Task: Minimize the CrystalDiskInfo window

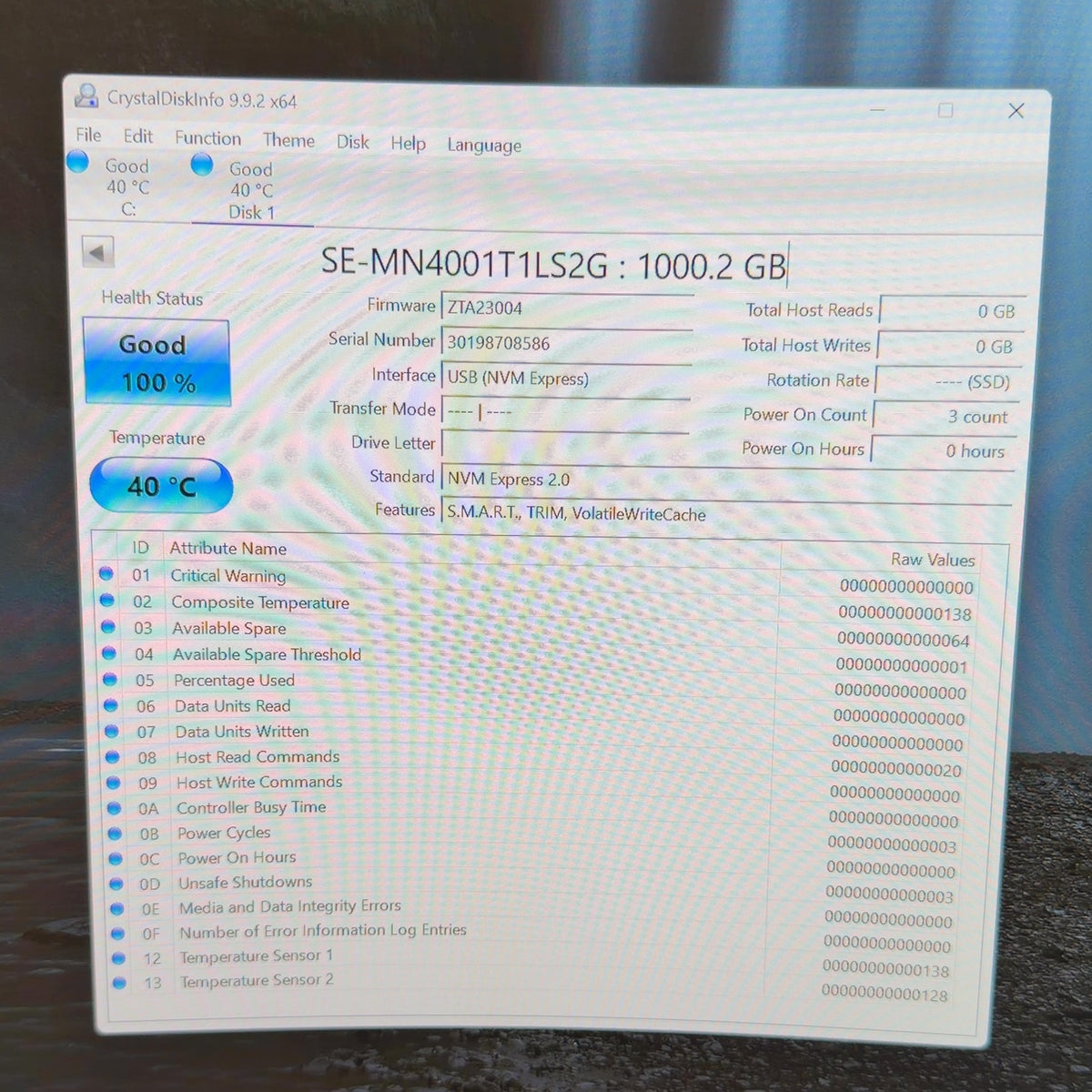Action: pos(877,109)
